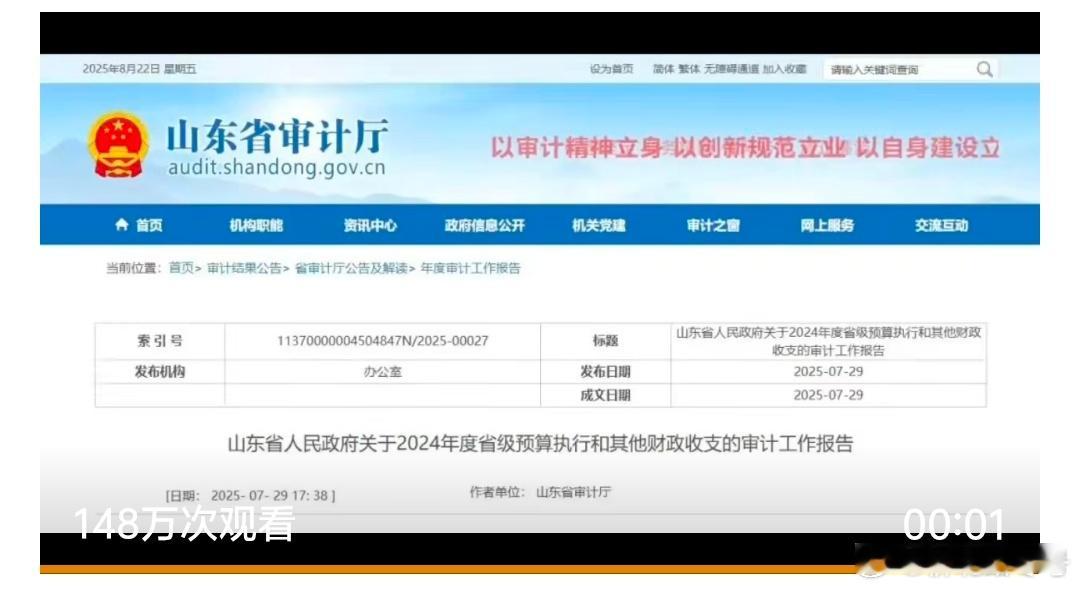Image resolution: width=1080 pixels, height=589 pixels.
Task: Click the 首页 breadcrumb link
Action: (x=181, y=268)
